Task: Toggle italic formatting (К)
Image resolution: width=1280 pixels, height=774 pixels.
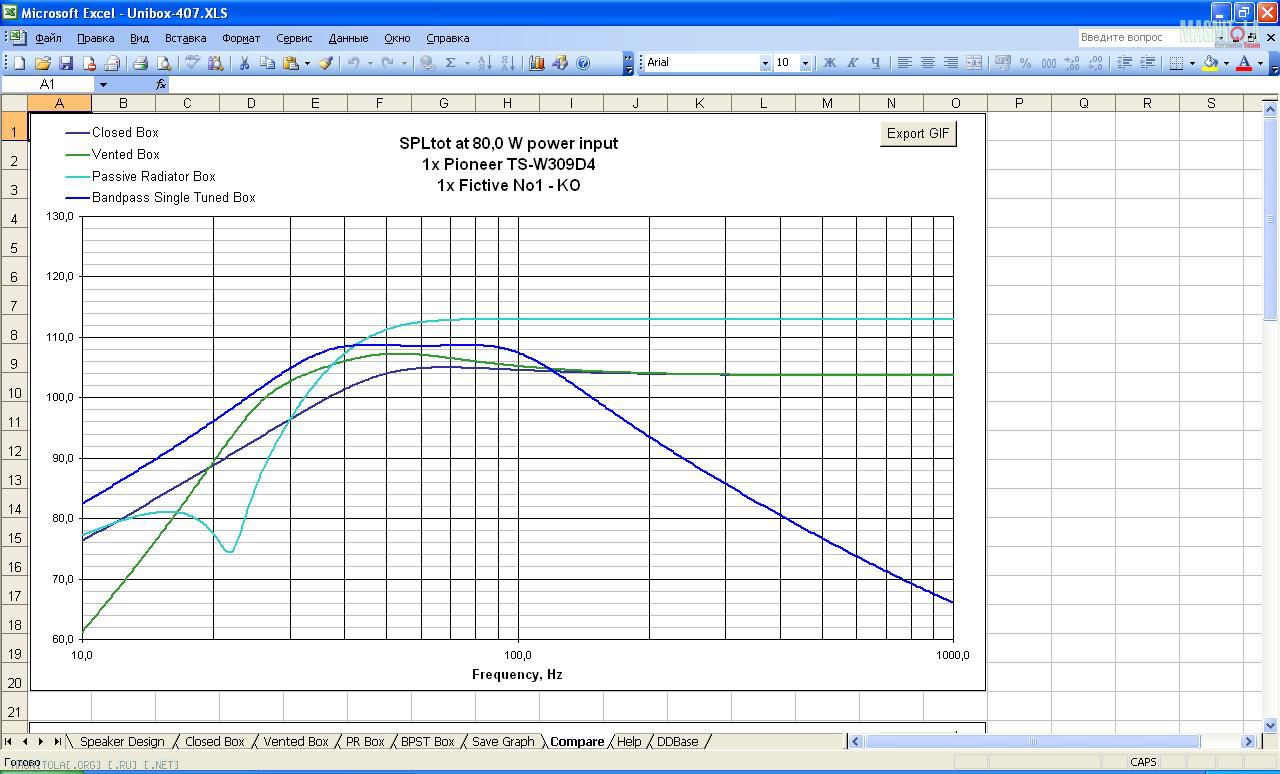Action: tap(853, 63)
